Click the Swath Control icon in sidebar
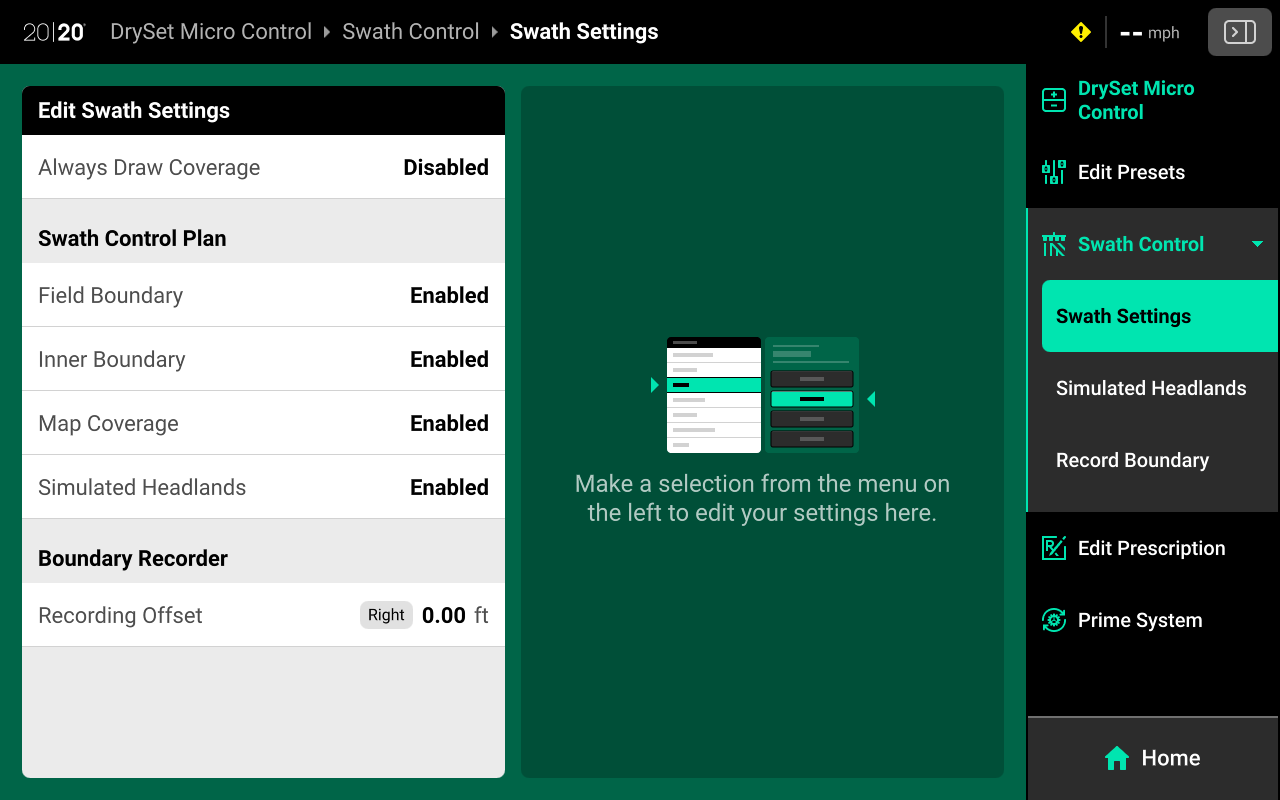This screenshot has width=1280, height=800. click(1054, 244)
